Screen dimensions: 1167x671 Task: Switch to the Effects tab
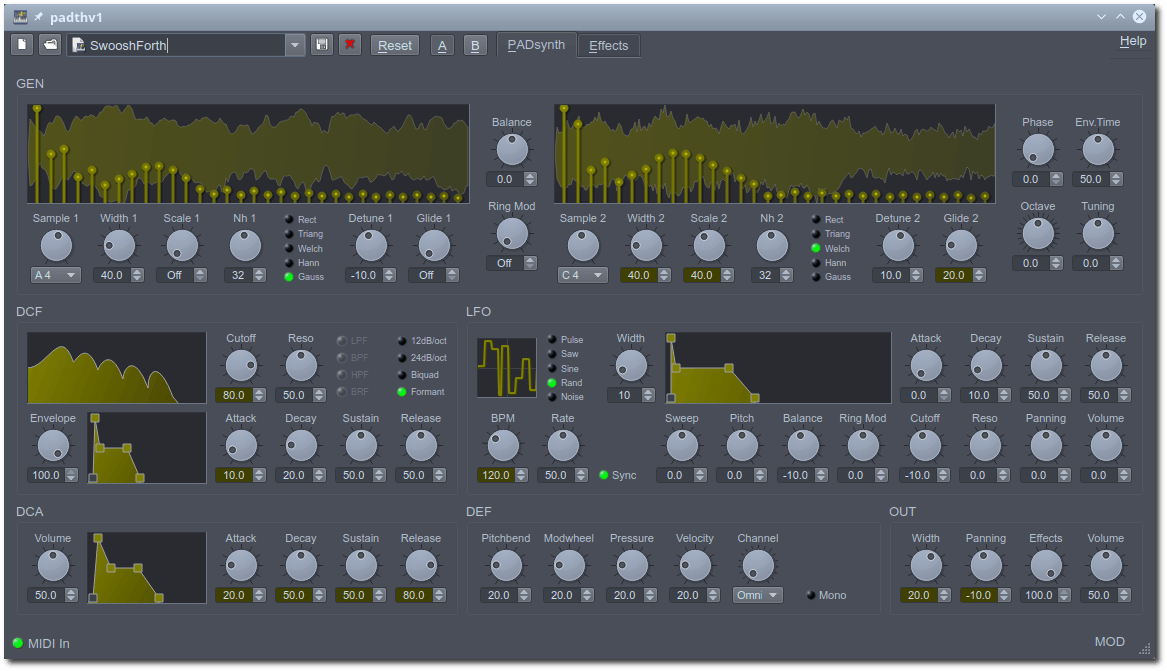coord(608,45)
